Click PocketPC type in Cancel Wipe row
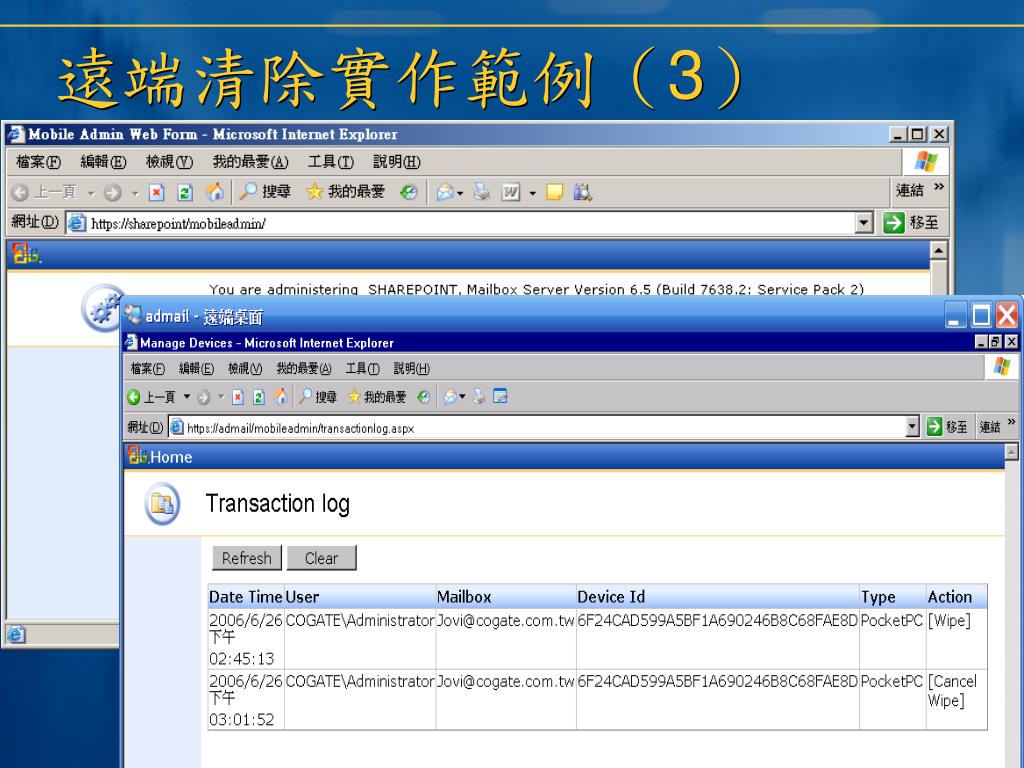This screenshot has width=1024, height=768. 891,681
